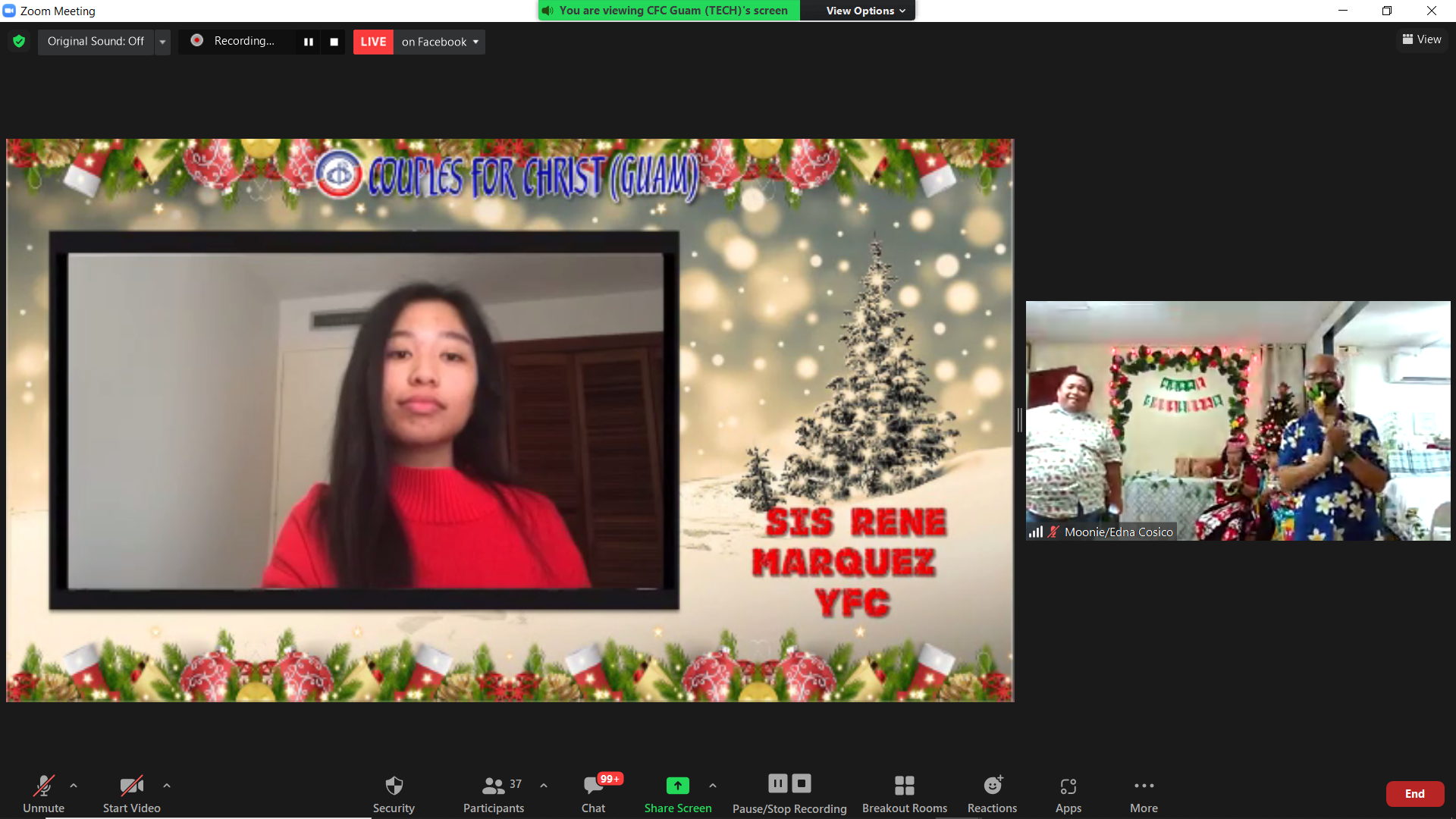
Task: Open the Apps panel
Action: click(x=1068, y=794)
